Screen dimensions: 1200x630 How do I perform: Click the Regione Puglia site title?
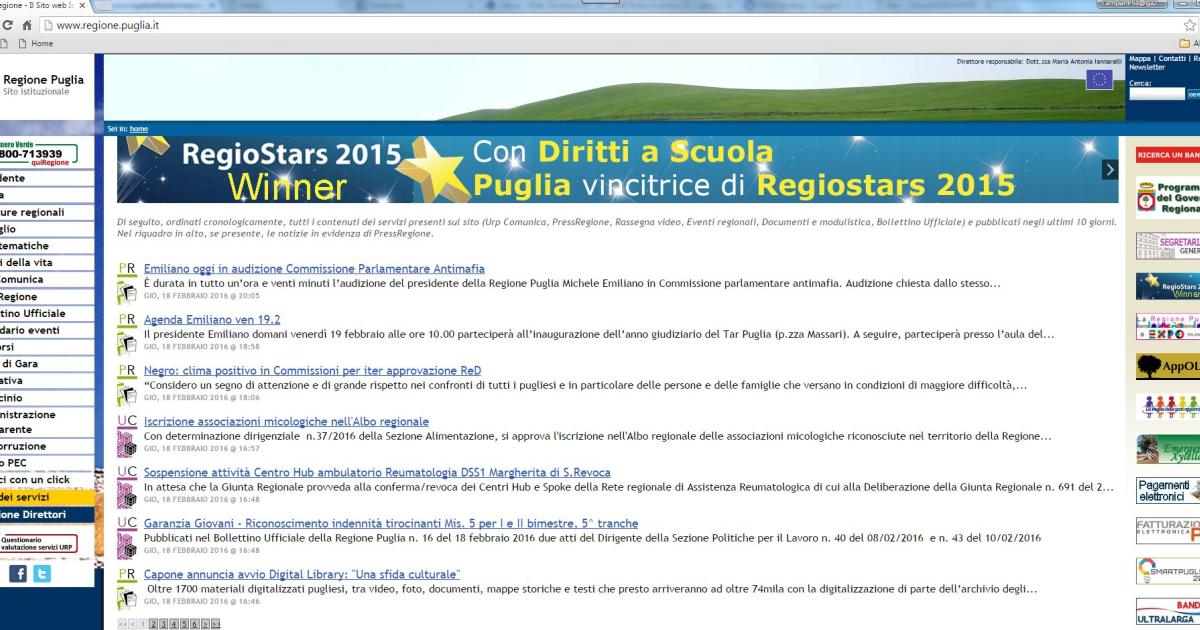coord(43,80)
